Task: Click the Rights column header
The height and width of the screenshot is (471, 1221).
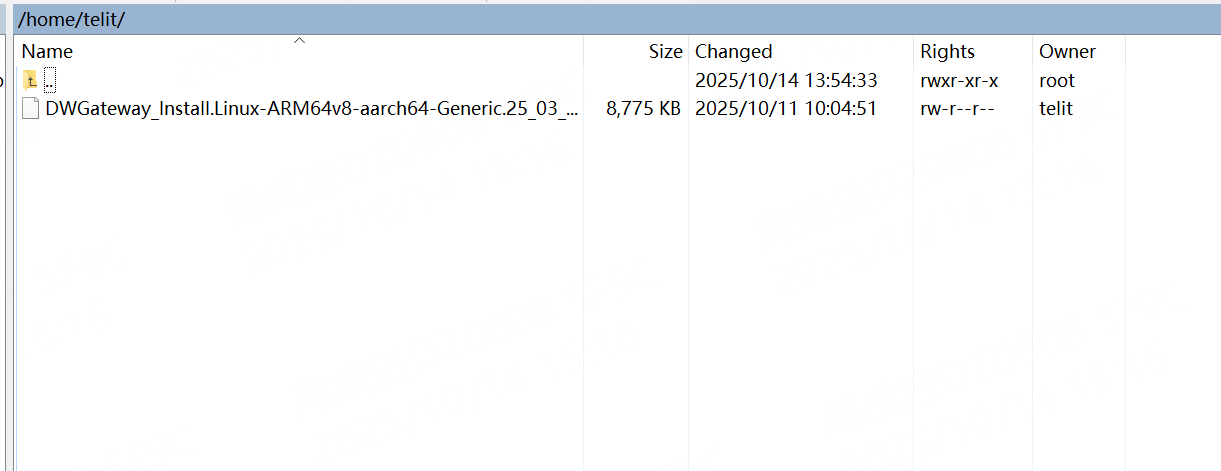Action: [947, 52]
